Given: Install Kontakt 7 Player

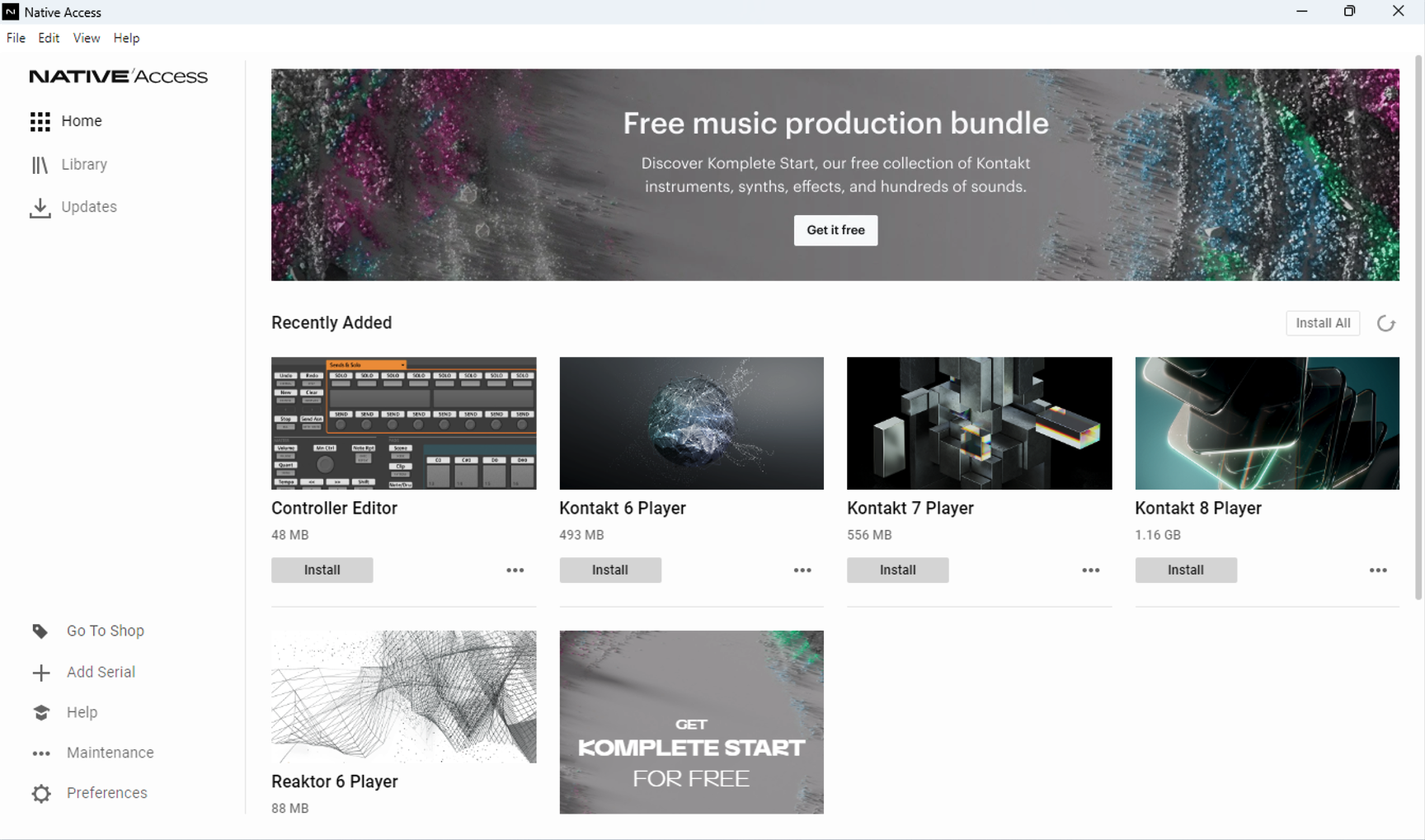Looking at the screenshot, I should click(x=897, y=570).
